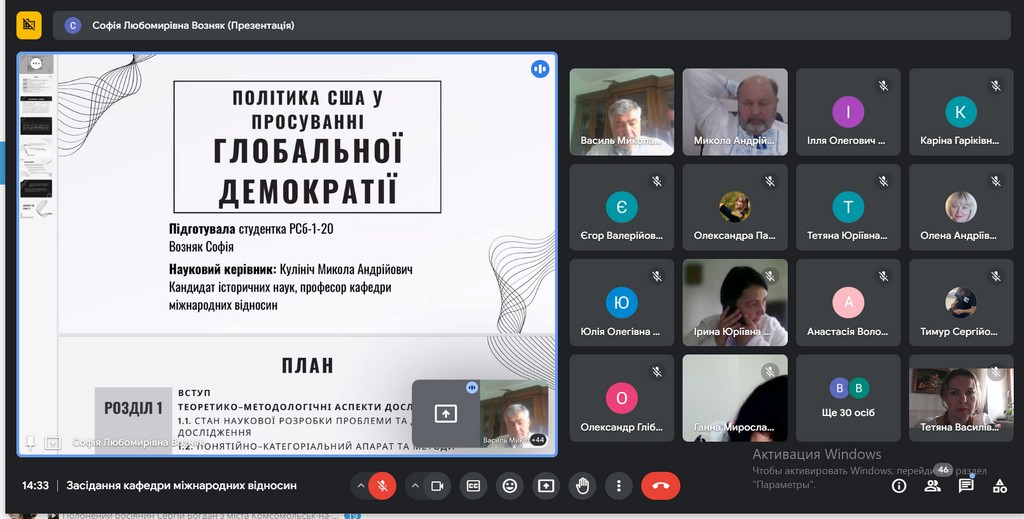
Task: Select Ірина Юріївна's video tile
Action: tap(735, 303)
